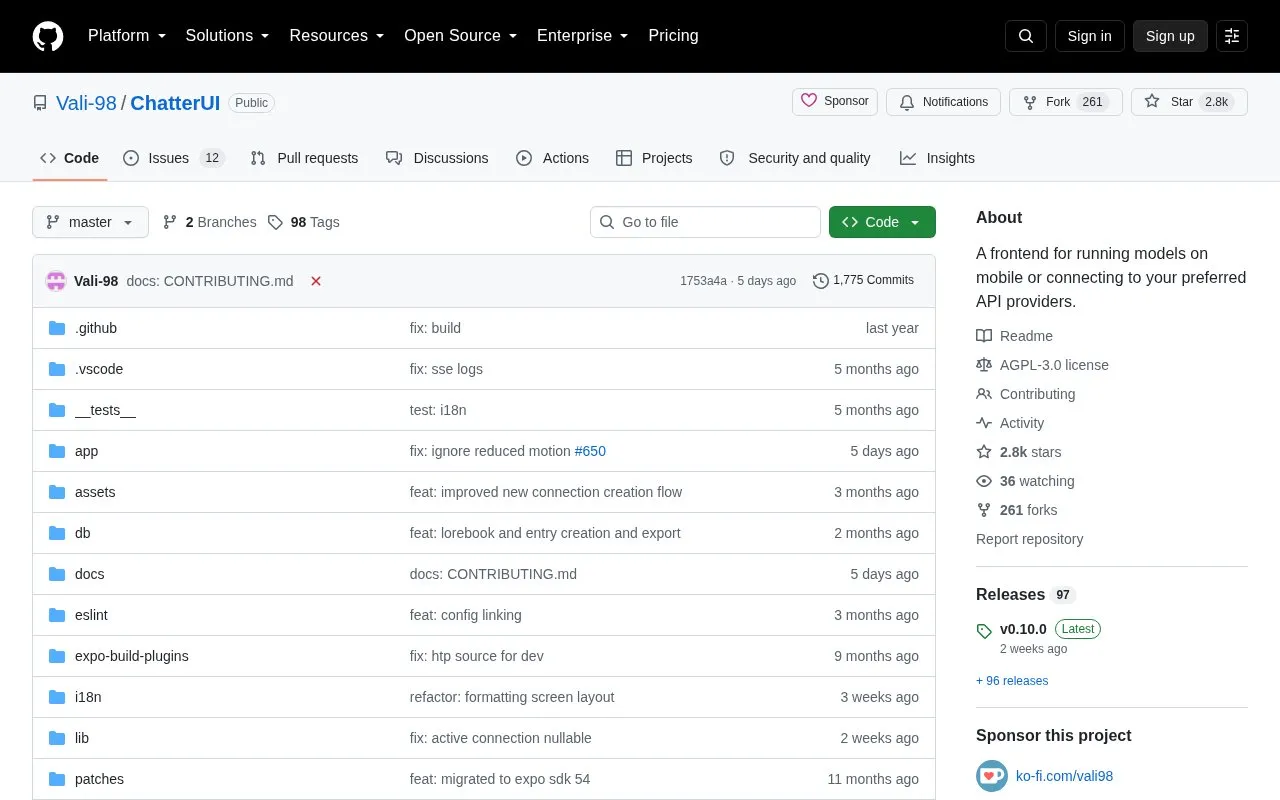Click folder icon beside db
The image size is (1280, 800).
click(57, 533)
